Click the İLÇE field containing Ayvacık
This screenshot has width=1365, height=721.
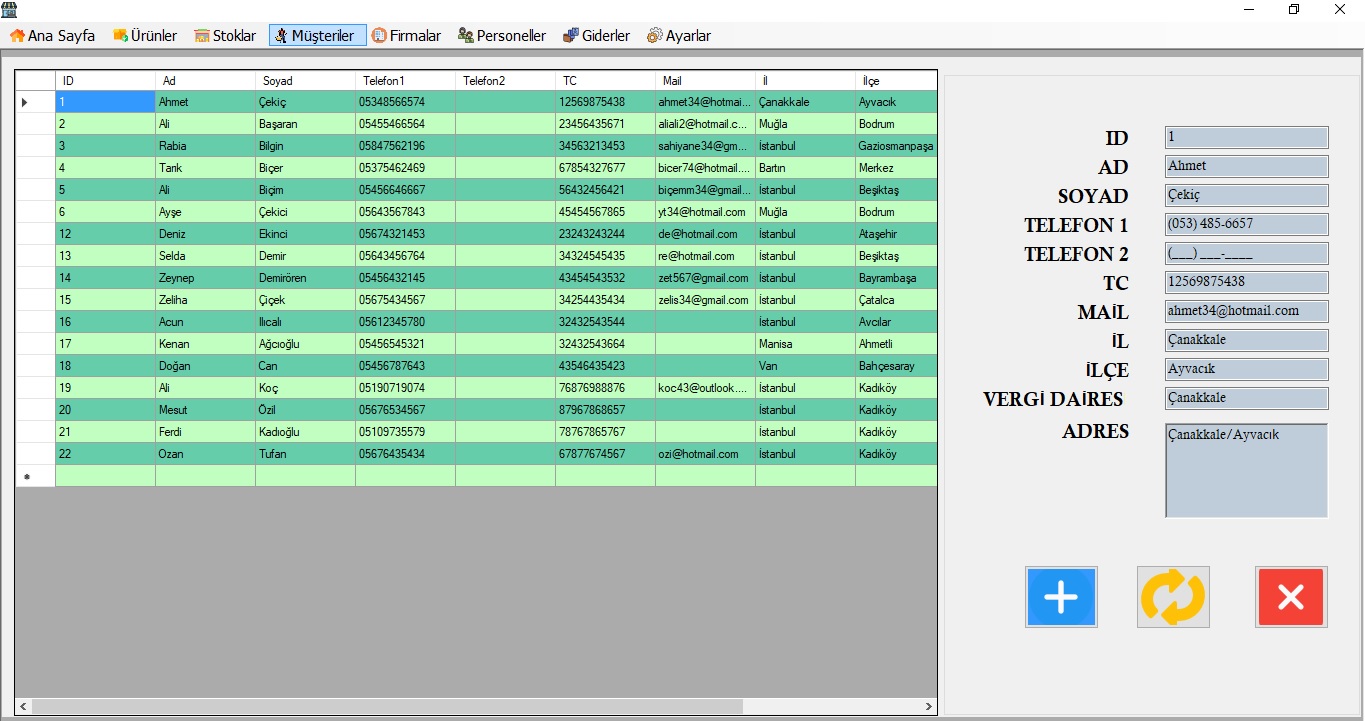(x=1246, y=370)
